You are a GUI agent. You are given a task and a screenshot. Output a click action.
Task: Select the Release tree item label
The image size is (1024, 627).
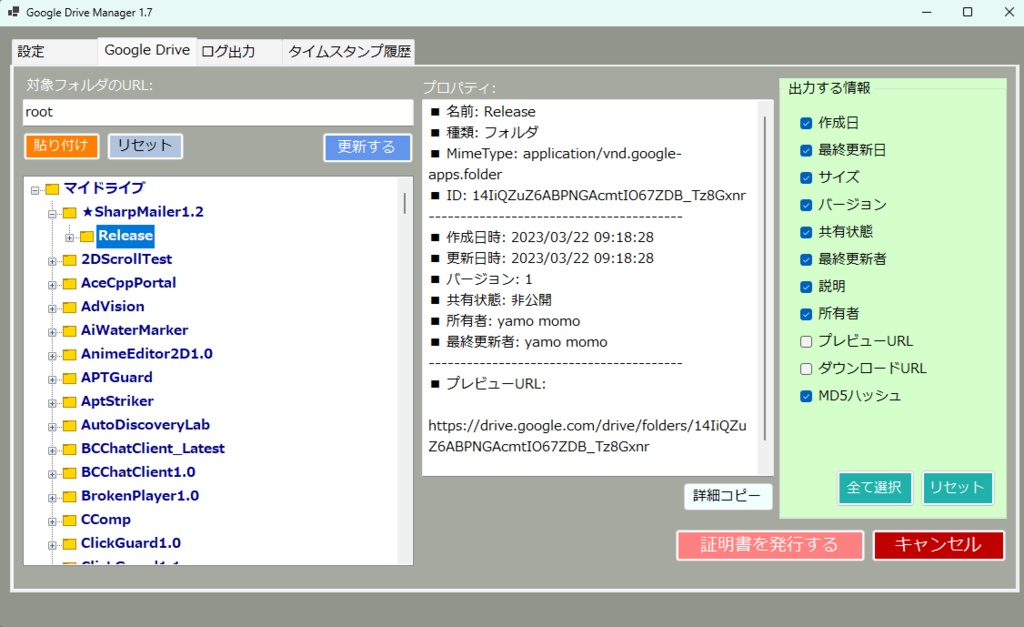125,236
